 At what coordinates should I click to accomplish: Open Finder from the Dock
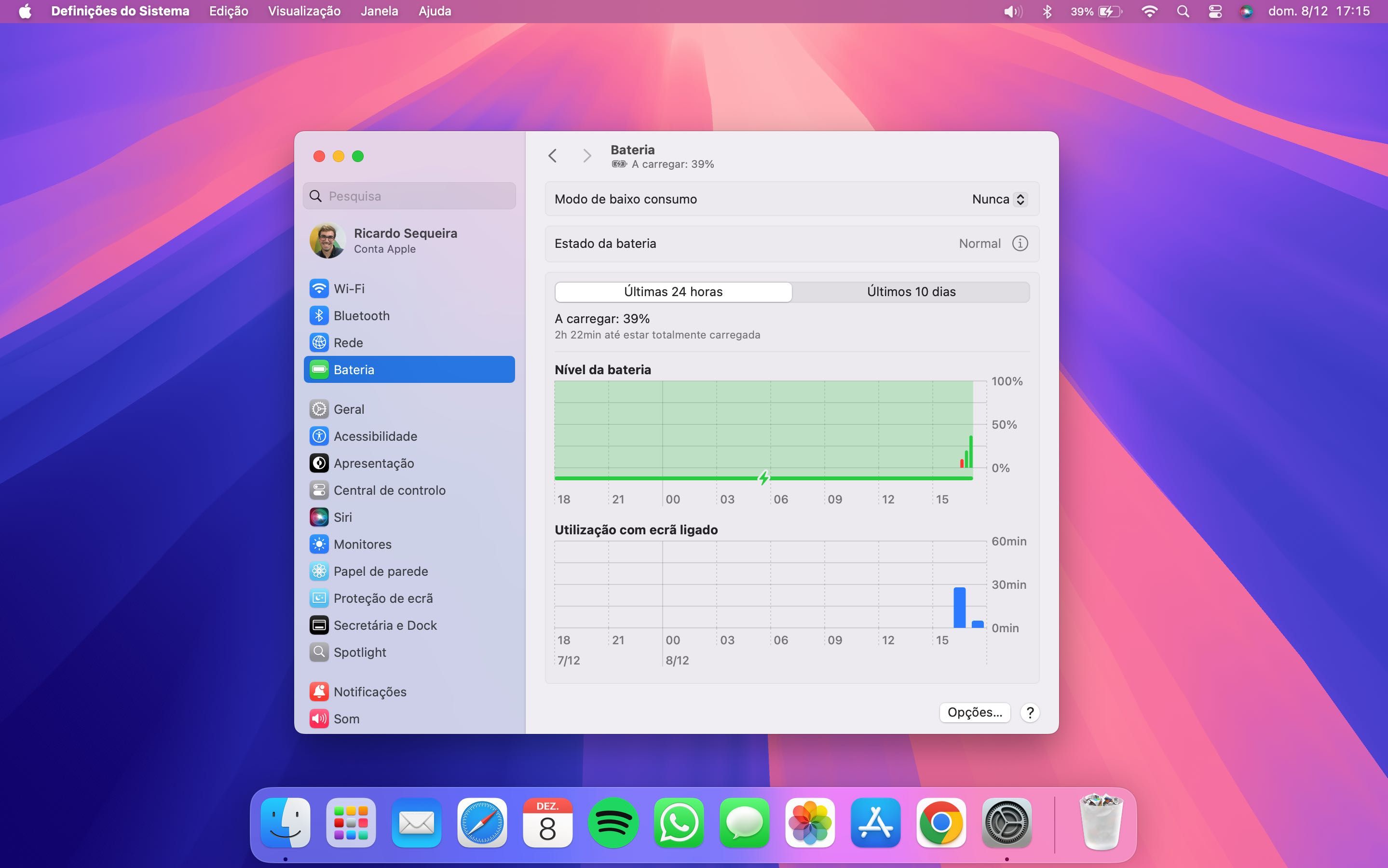coord(286,823)
